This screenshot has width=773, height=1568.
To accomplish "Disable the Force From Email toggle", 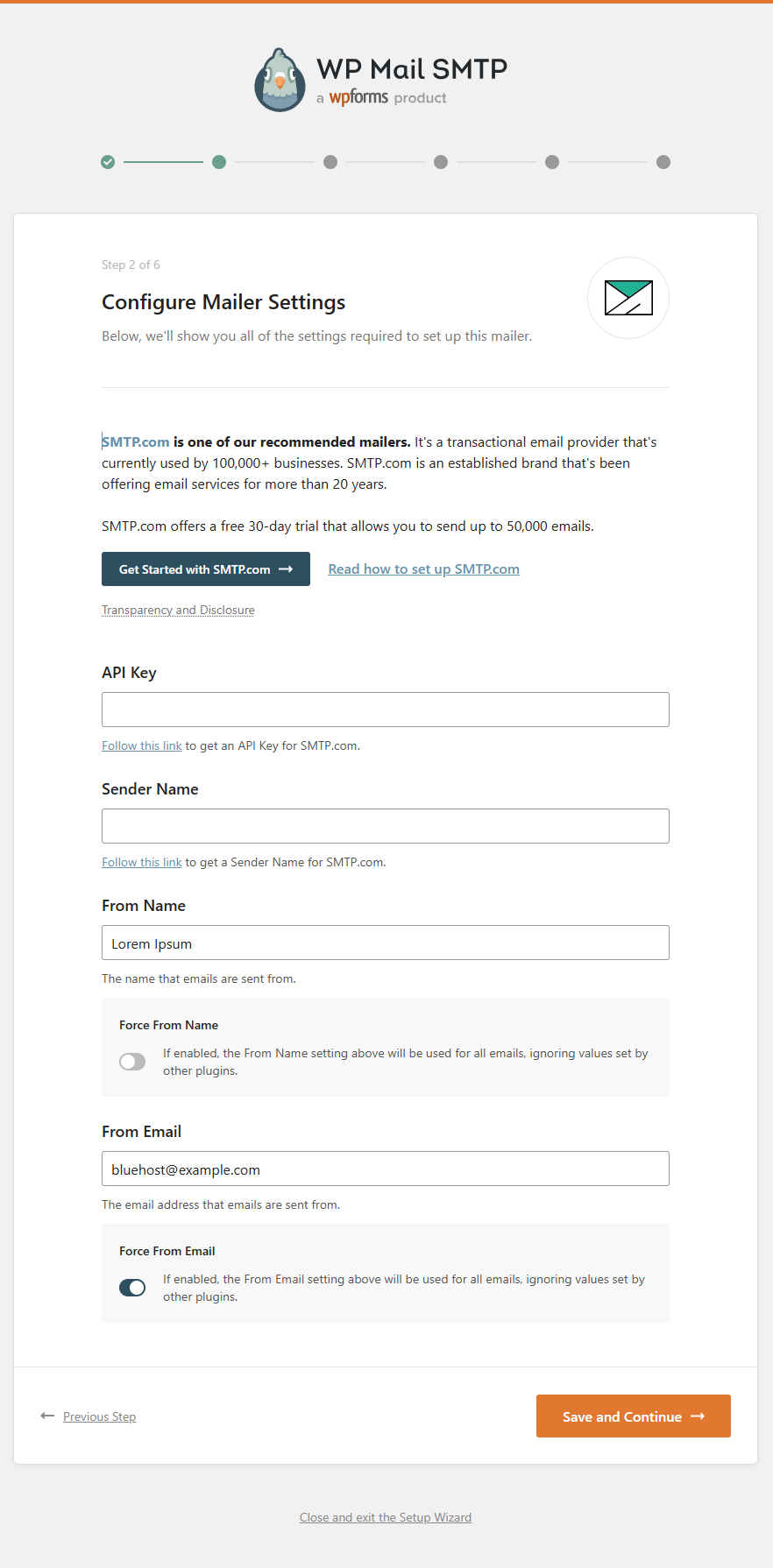I will pos(132,1288).
